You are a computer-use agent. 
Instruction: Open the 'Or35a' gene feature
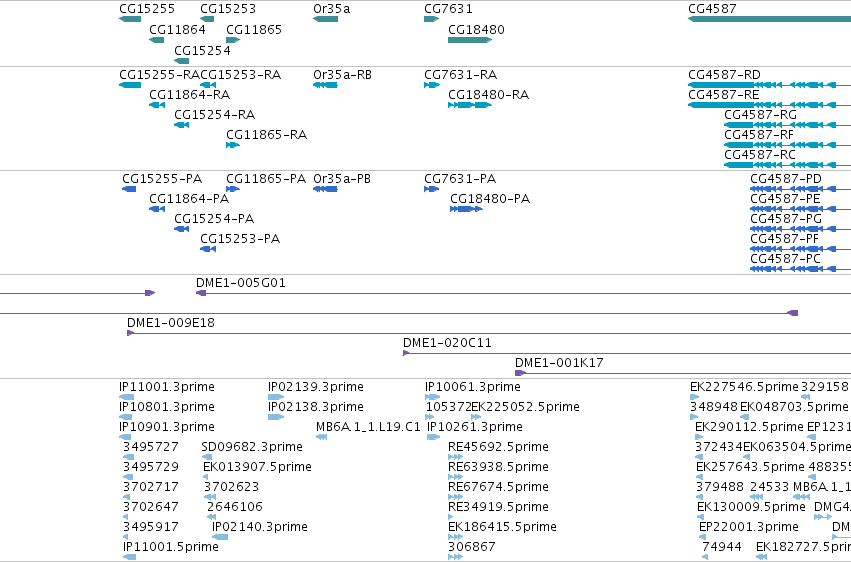(326, 19)
